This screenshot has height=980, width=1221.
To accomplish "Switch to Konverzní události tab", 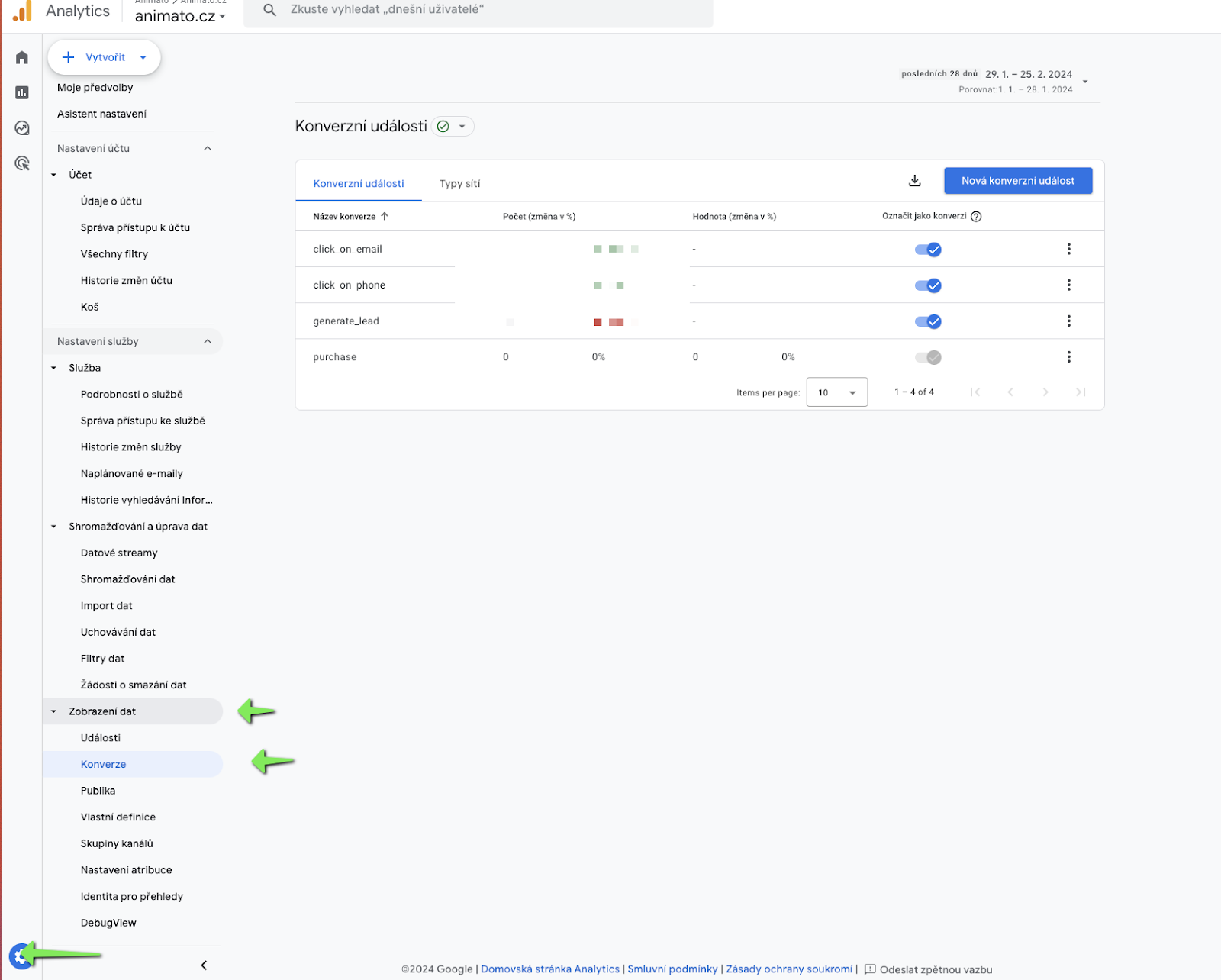I will click(359, 183).
